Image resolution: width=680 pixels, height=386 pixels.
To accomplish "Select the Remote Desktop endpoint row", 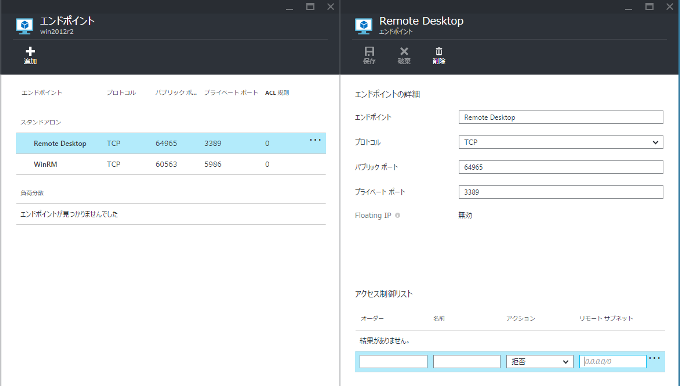I will tap(171, 143).
